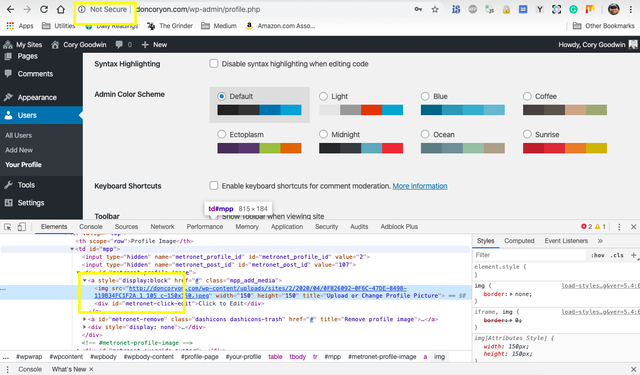This screenshot has height=375, width=640.
Task: Click the red error count badge
Action: point(586,226)
